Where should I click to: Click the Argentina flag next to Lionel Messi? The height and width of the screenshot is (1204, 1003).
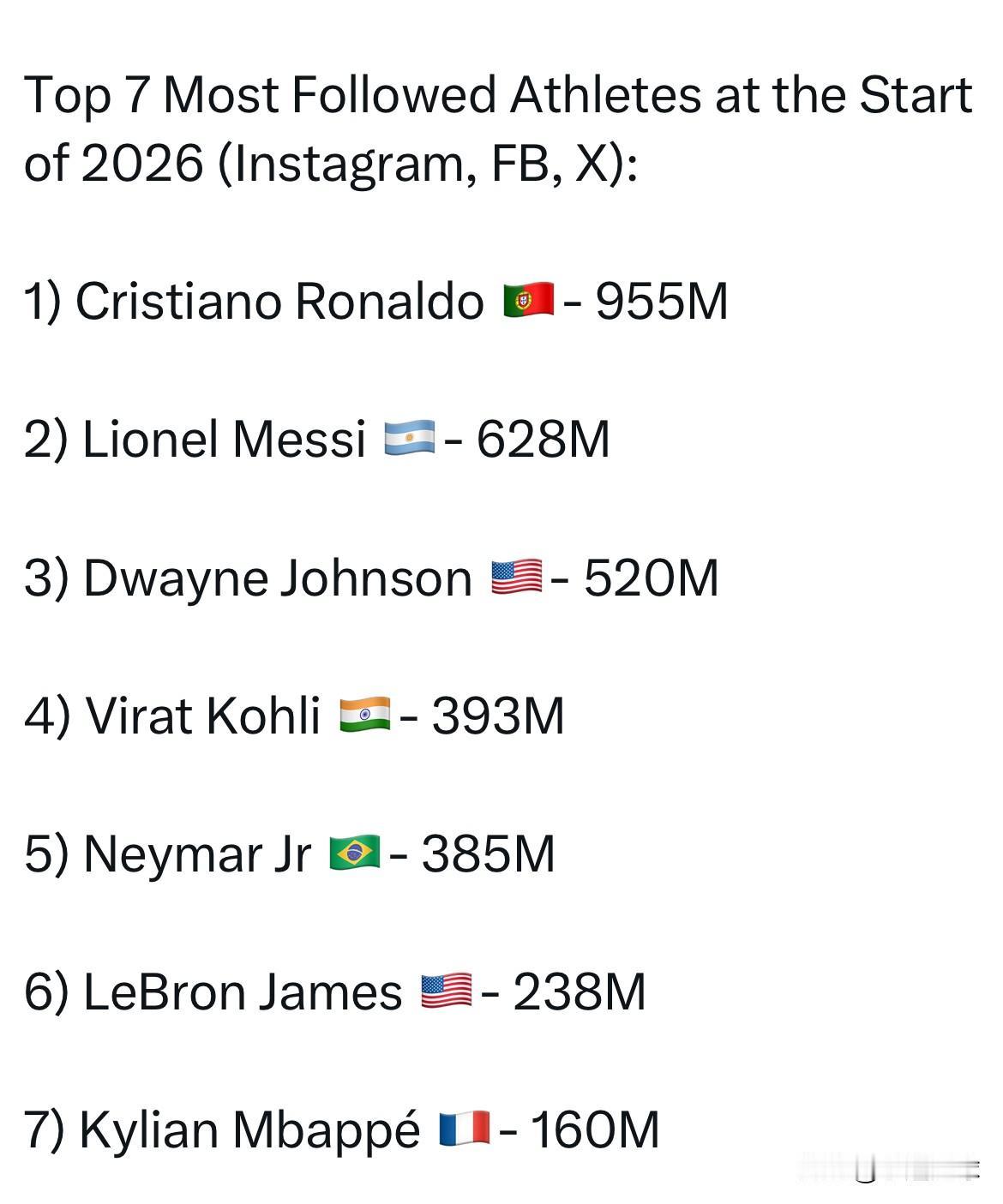point(409,439)
